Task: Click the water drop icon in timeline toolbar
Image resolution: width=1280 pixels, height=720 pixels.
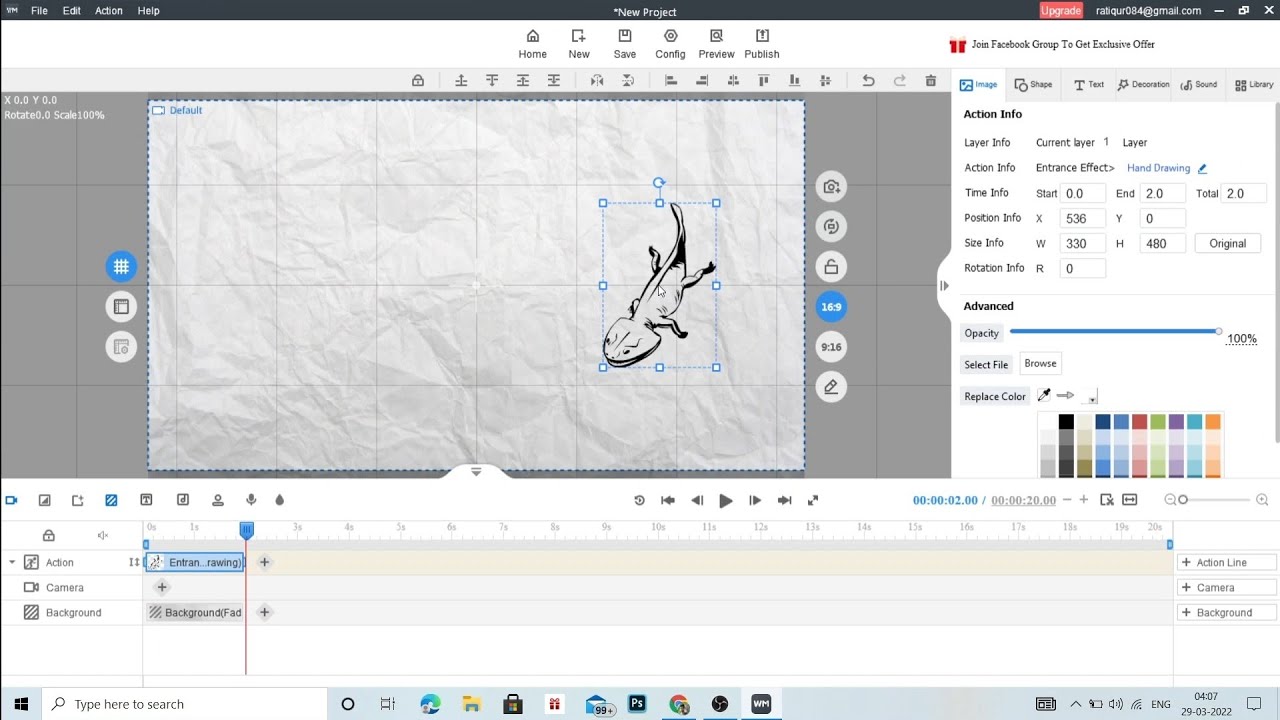Action: tap(280, 500)
